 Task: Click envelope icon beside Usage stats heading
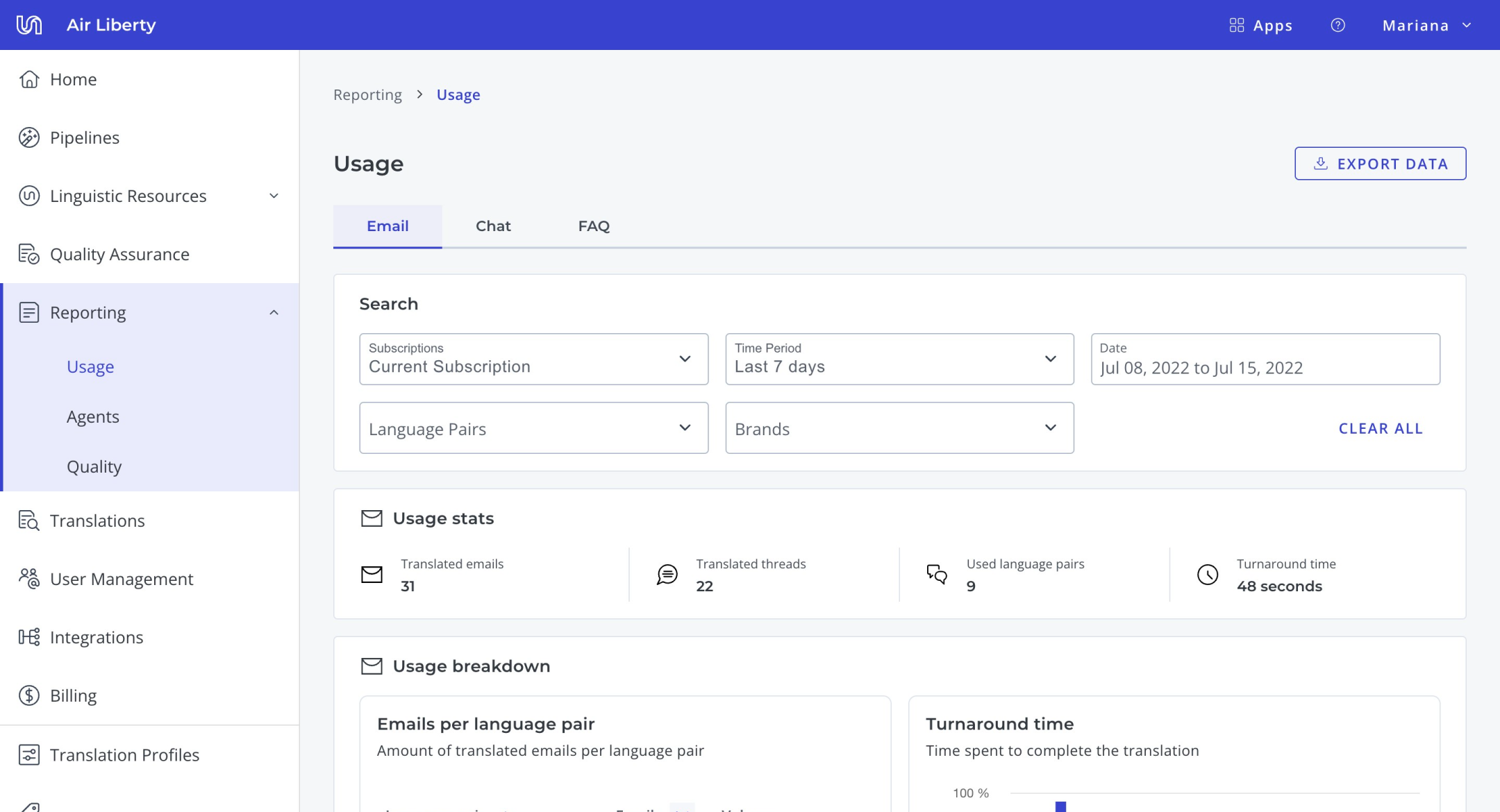372,518
